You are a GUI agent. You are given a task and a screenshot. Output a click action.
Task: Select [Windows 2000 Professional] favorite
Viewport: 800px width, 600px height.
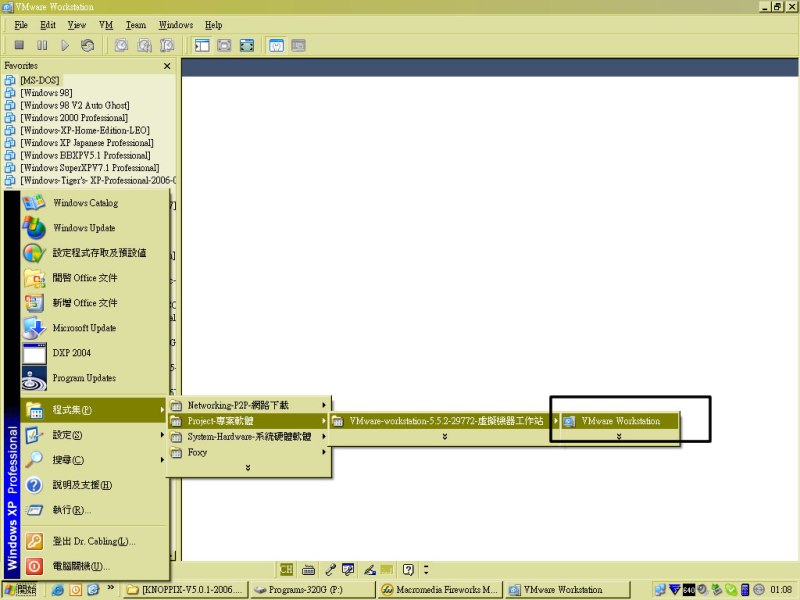pos(74,118)
